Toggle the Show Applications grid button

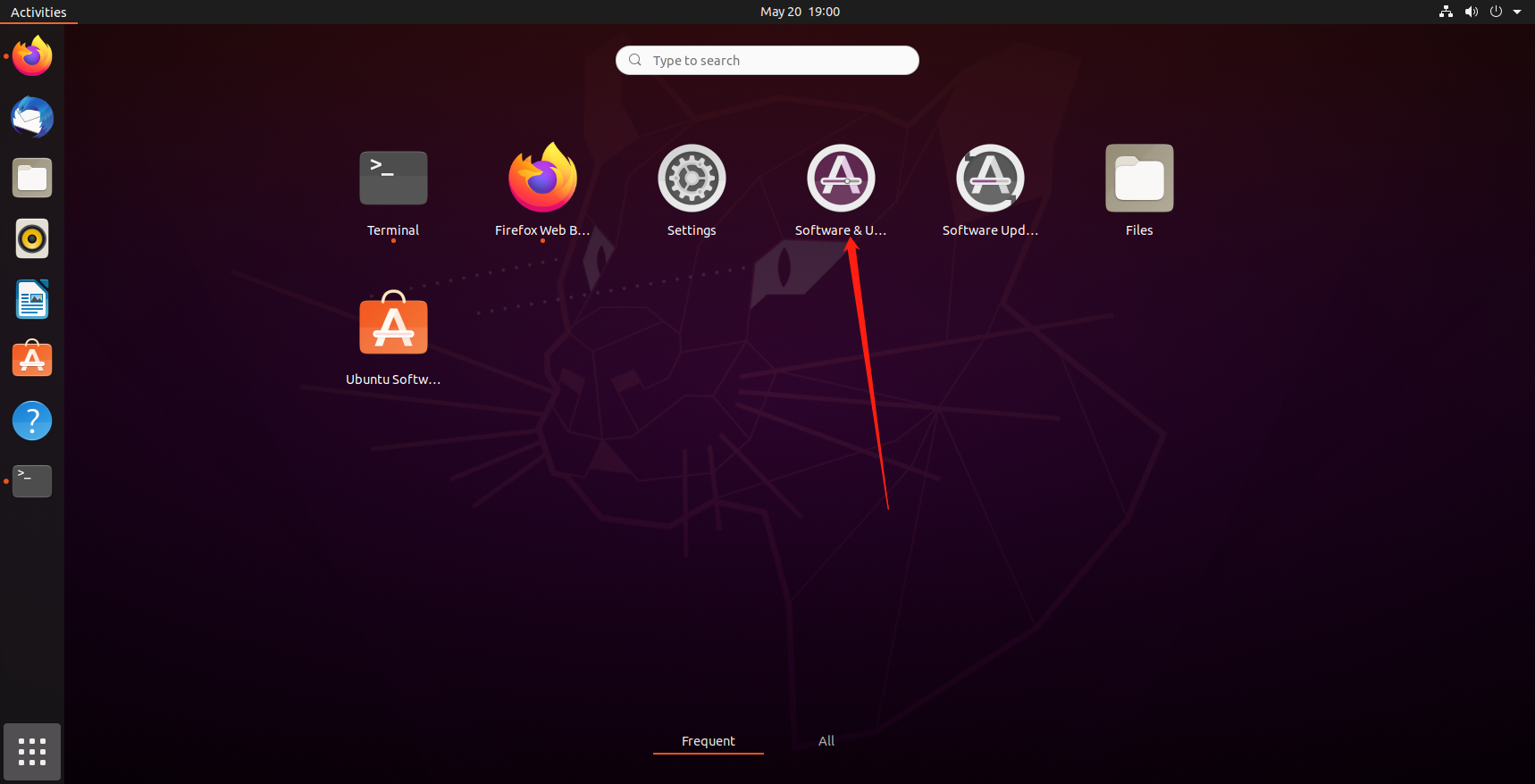[x=32, y=752]
